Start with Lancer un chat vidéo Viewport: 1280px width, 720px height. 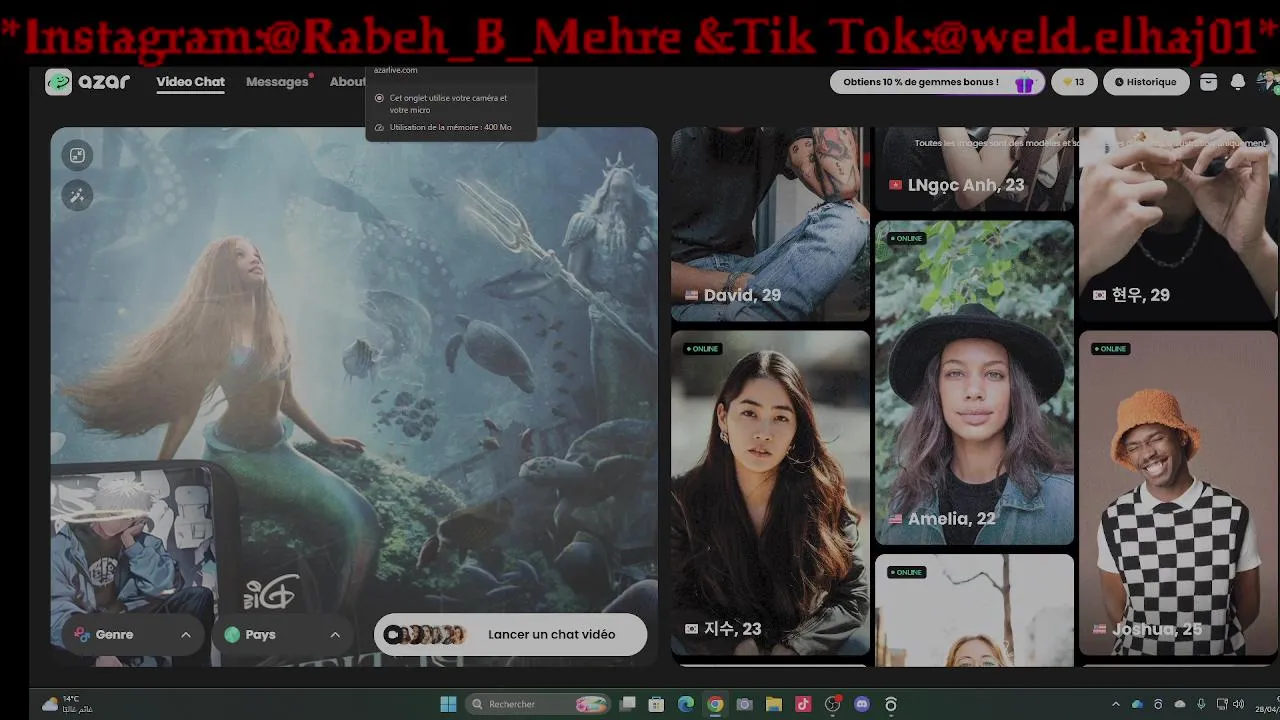(510, 635)
